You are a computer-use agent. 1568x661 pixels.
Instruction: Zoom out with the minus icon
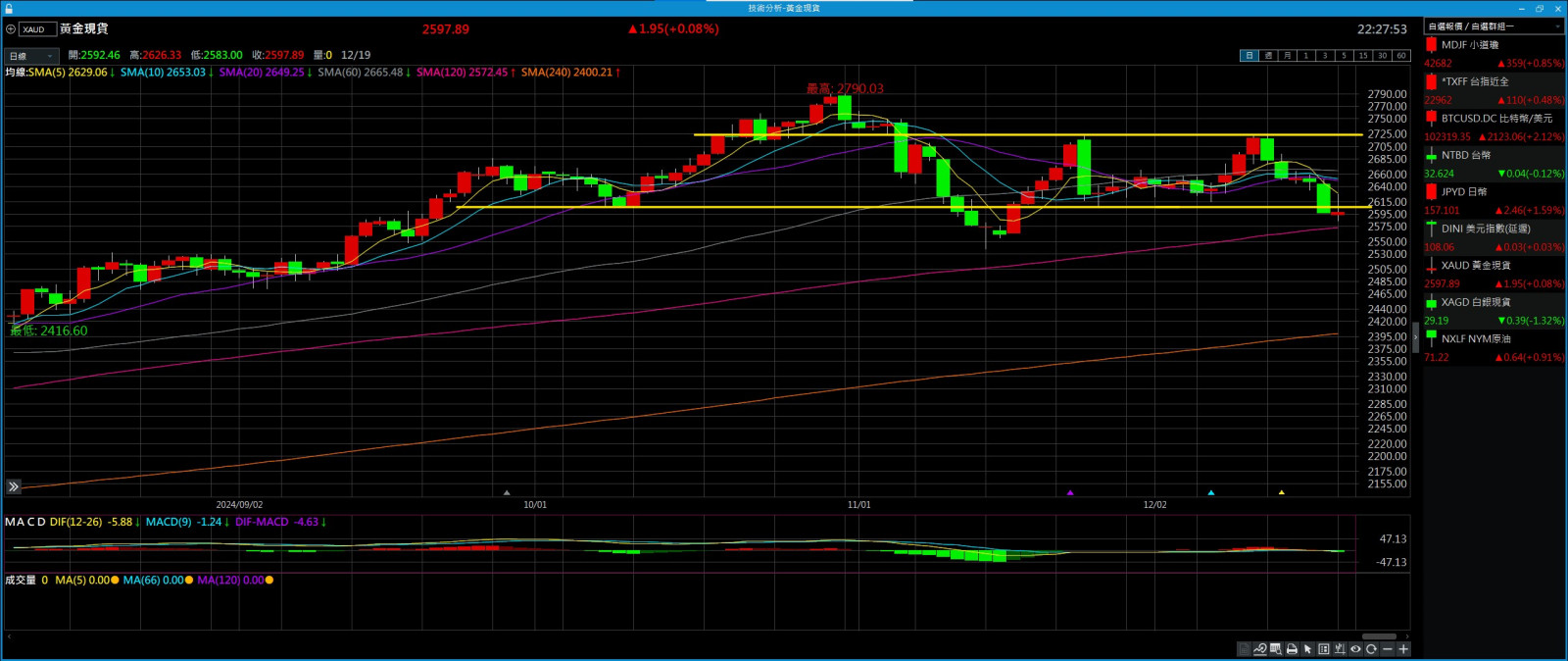pyautogui.click(x=1387, y=649)
